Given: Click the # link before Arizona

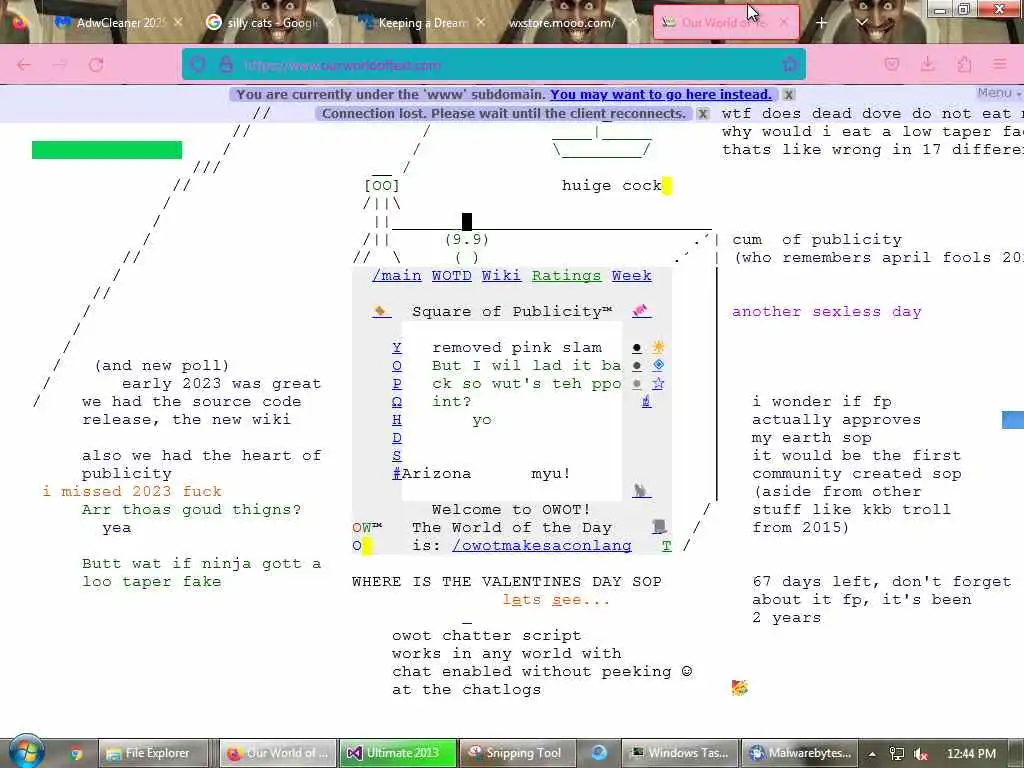Looking at the screenshot, I should pyautogui.click(x=396, y=473).
